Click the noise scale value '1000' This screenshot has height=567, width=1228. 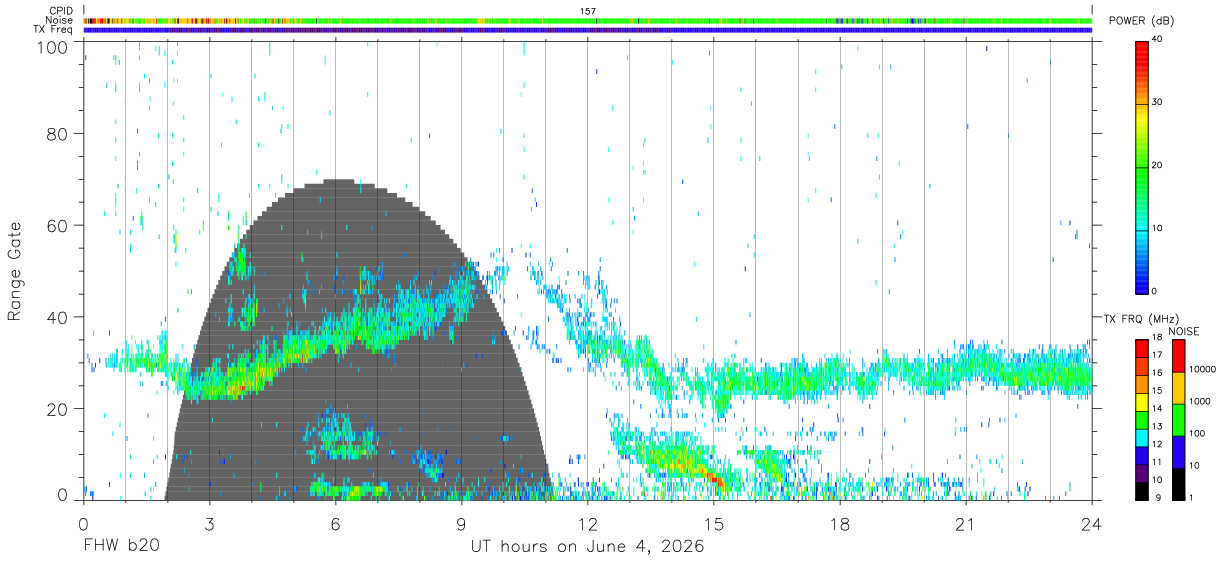1200,401
